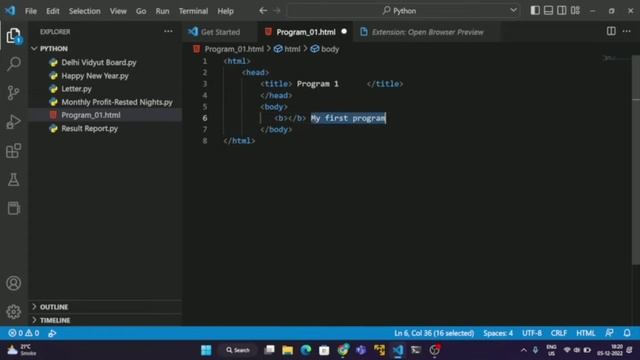Viewport: 640px width, 360px height.
Task: Go back with the left arrow in the title bar
Action: pyautogui.click(x=263, y=11)
